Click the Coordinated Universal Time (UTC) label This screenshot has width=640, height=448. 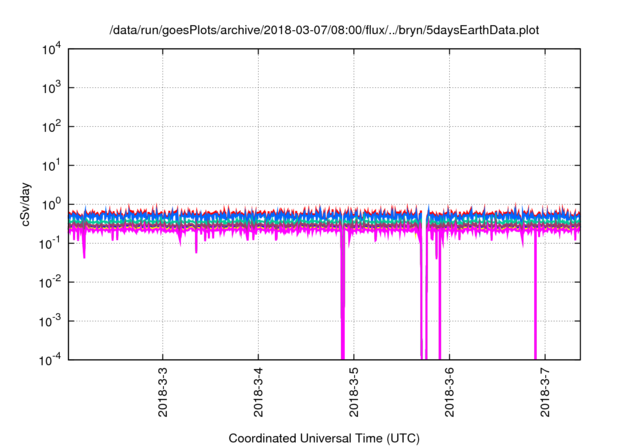click(324, 438)
